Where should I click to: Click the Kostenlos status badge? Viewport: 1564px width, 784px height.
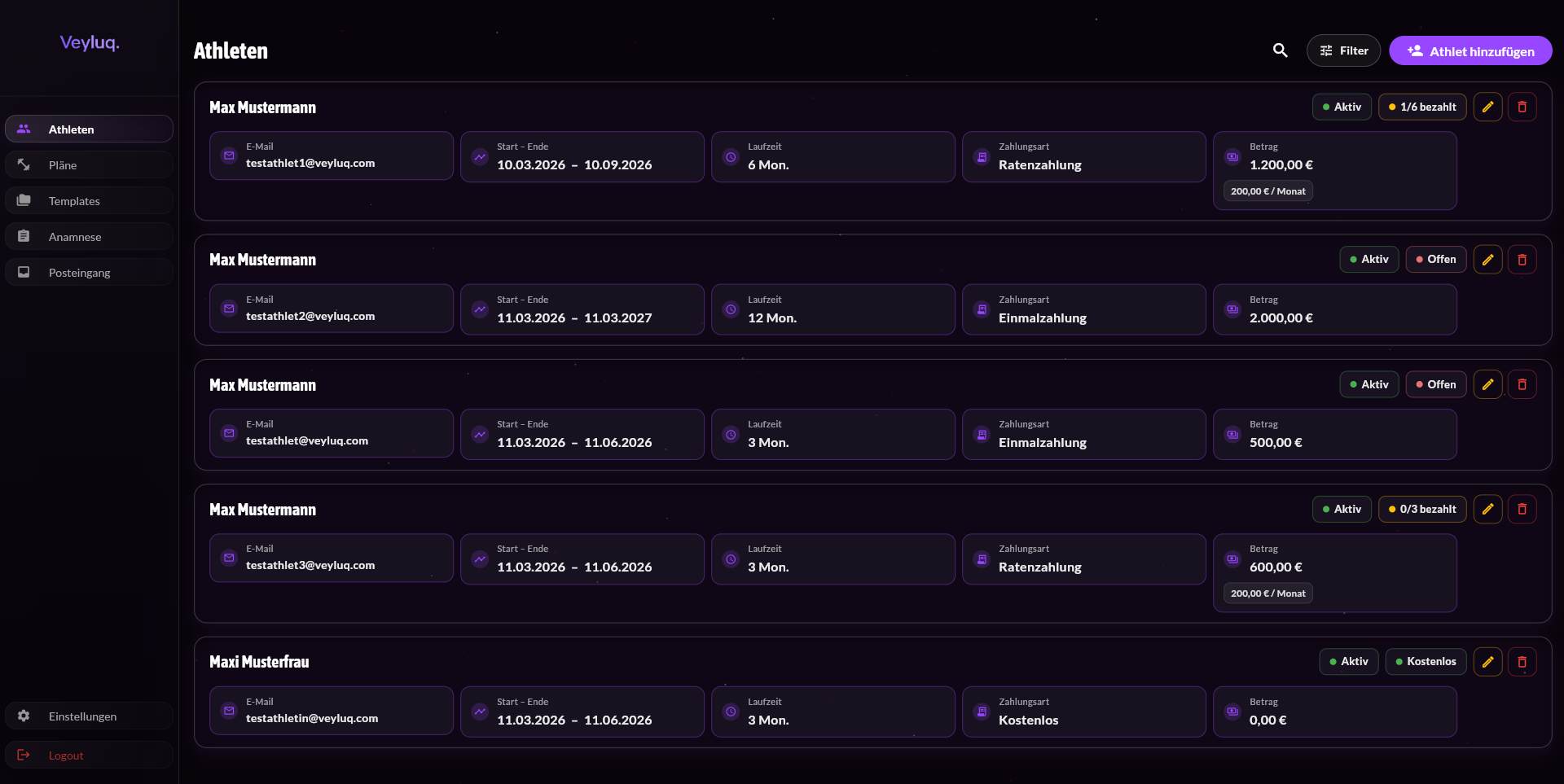pyautogui.click(x=1425, y=662)
